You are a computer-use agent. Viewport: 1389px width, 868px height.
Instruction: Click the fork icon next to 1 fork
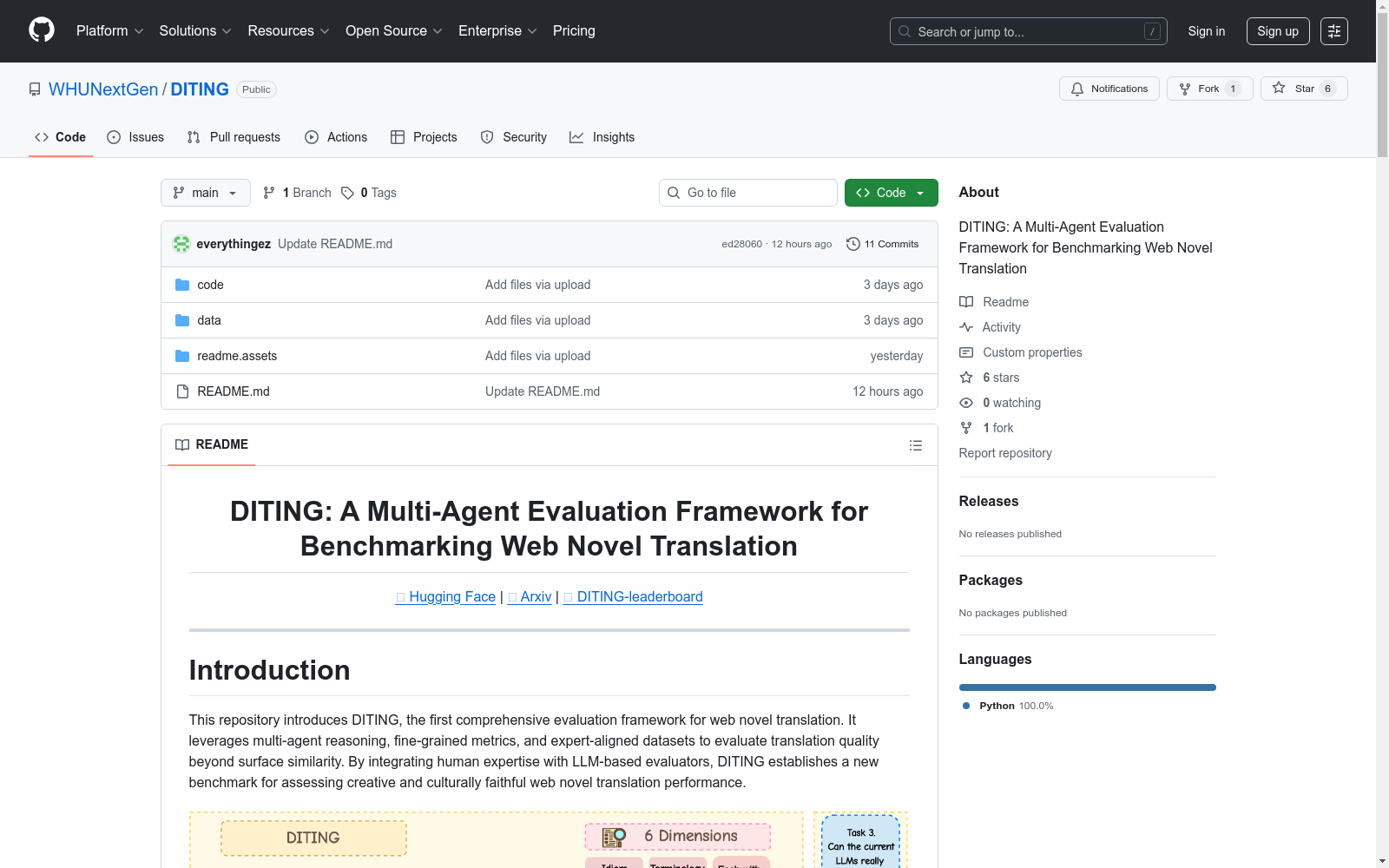[966, 428]
